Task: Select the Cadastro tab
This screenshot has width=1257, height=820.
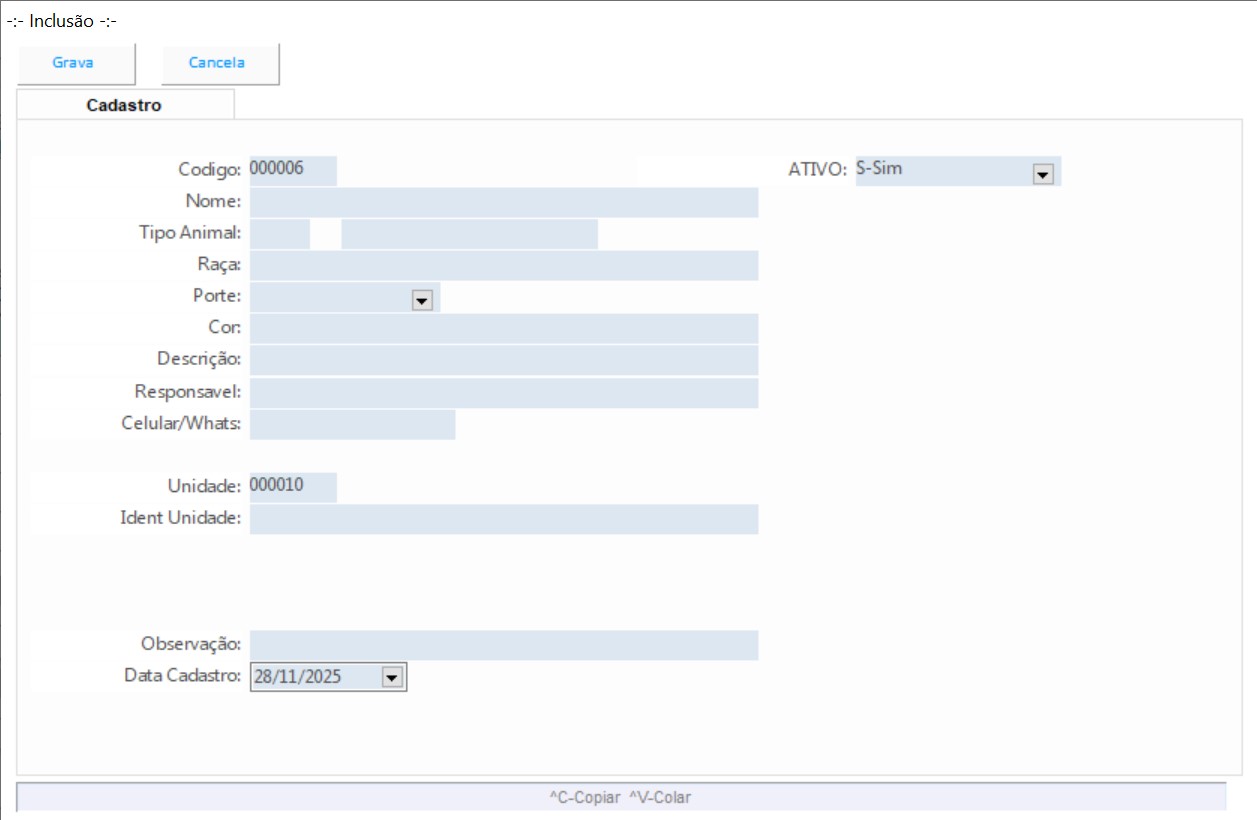Action: (x=124, y=105)
